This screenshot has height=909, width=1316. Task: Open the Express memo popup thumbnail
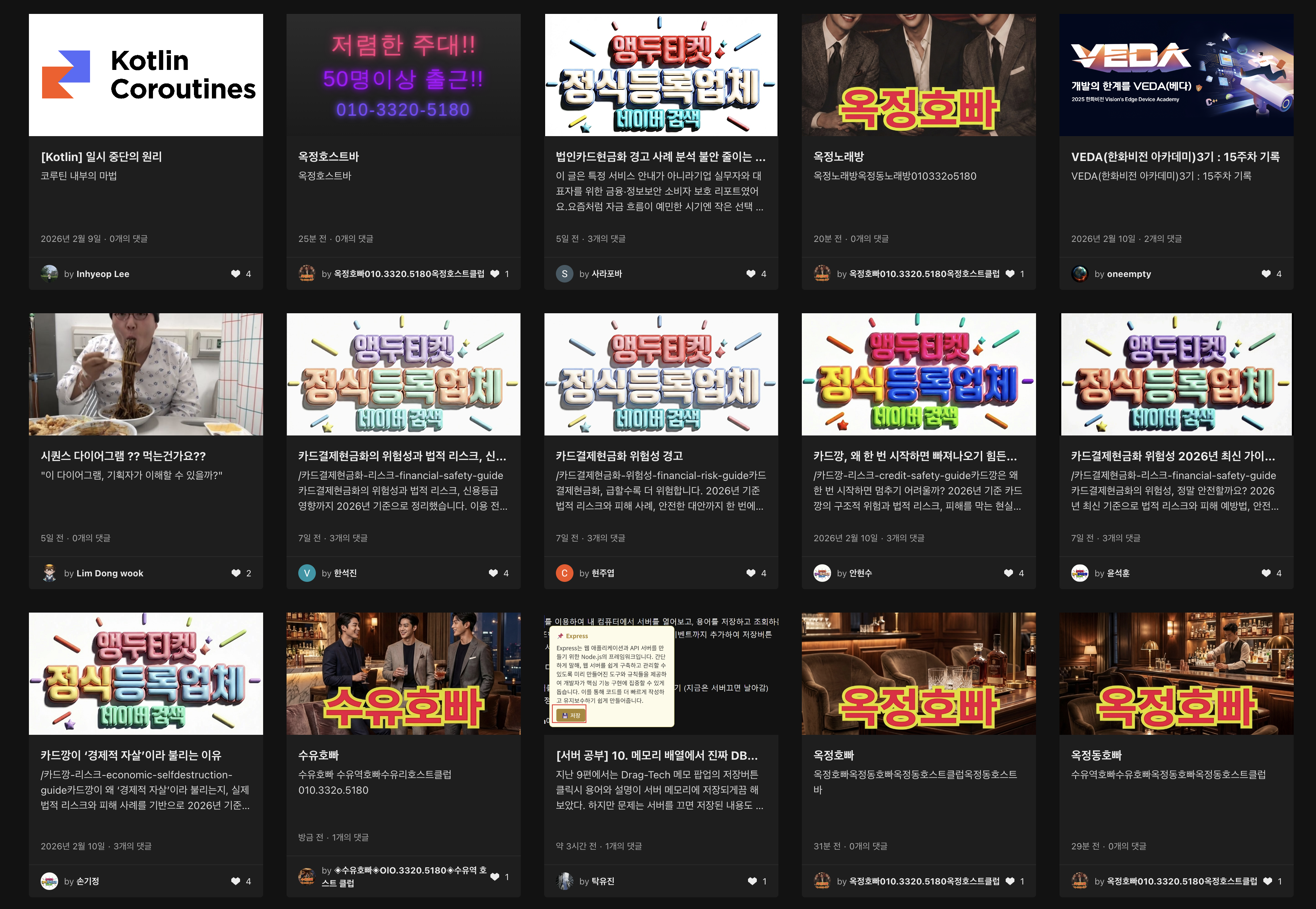(661, 673)
